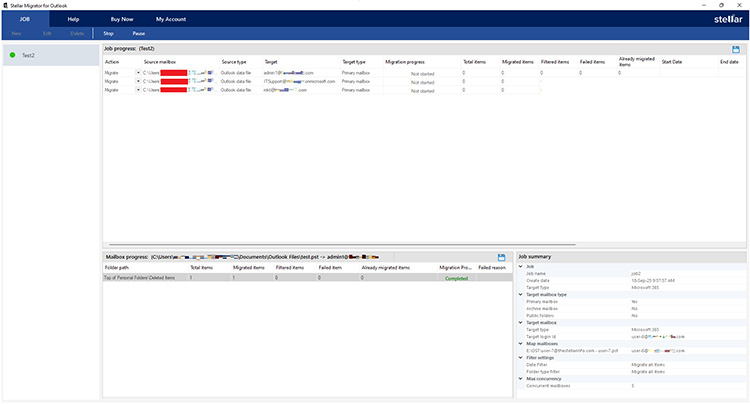Collapse the Target mailbox type section
750x404 pixels.
[x=520, y=294]
